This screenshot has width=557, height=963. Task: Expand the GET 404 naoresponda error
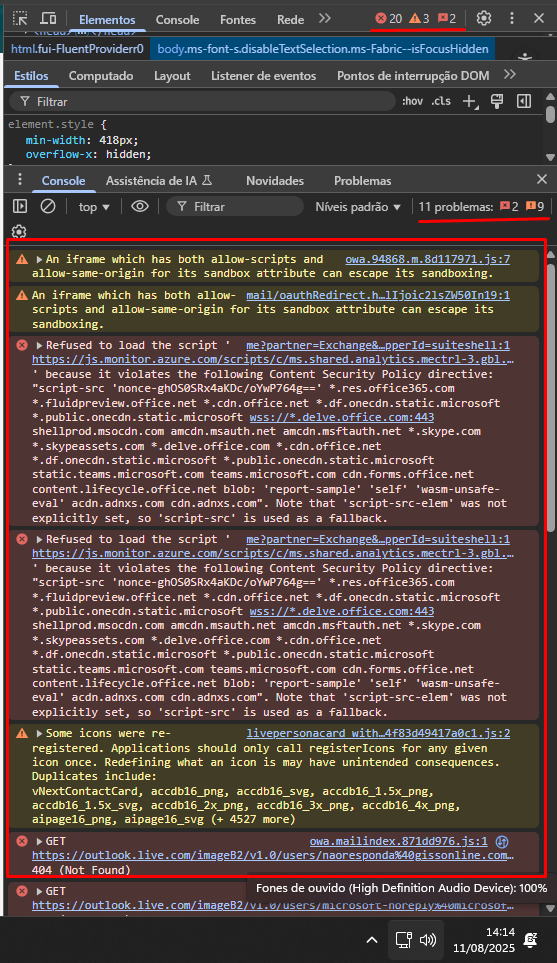[39, 842]
